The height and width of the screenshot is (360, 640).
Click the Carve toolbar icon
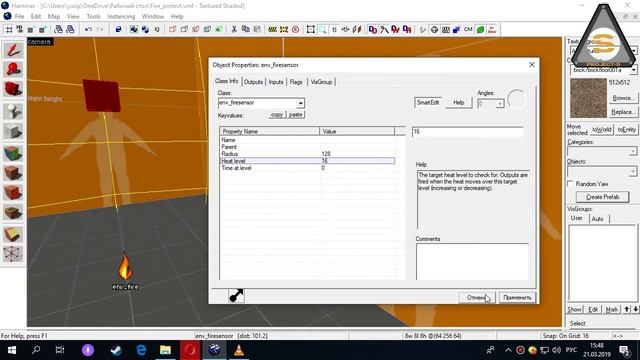[118, 29]
